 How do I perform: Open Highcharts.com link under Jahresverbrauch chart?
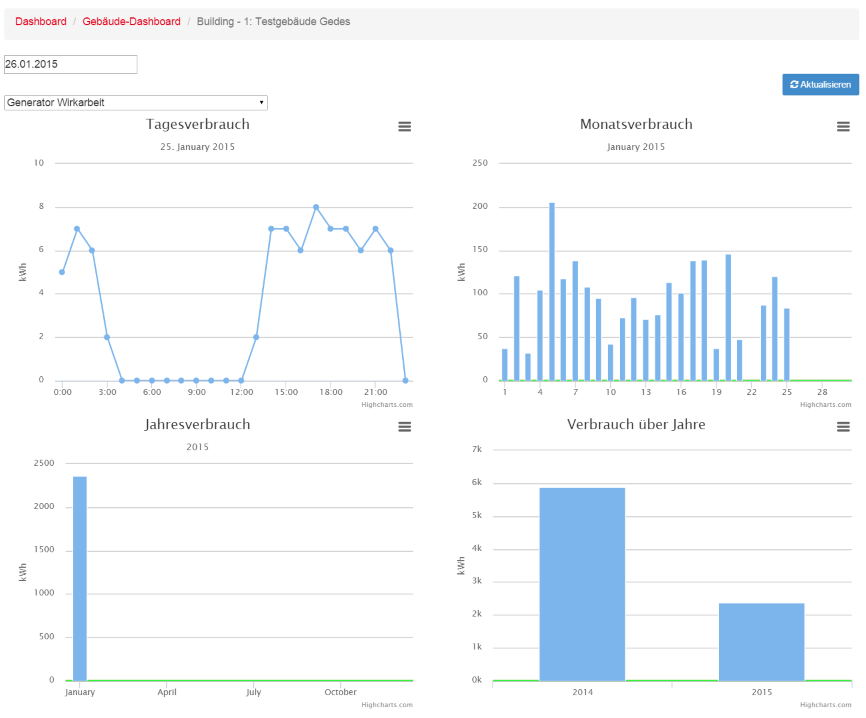click(x=387, y=705)
